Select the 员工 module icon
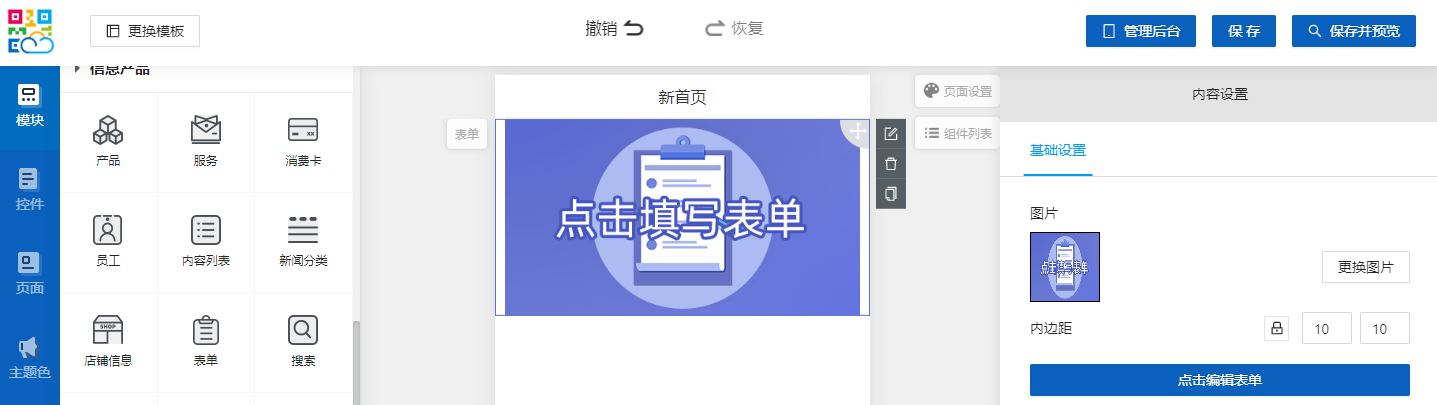The image size is (1437, 405). point(108,230)
